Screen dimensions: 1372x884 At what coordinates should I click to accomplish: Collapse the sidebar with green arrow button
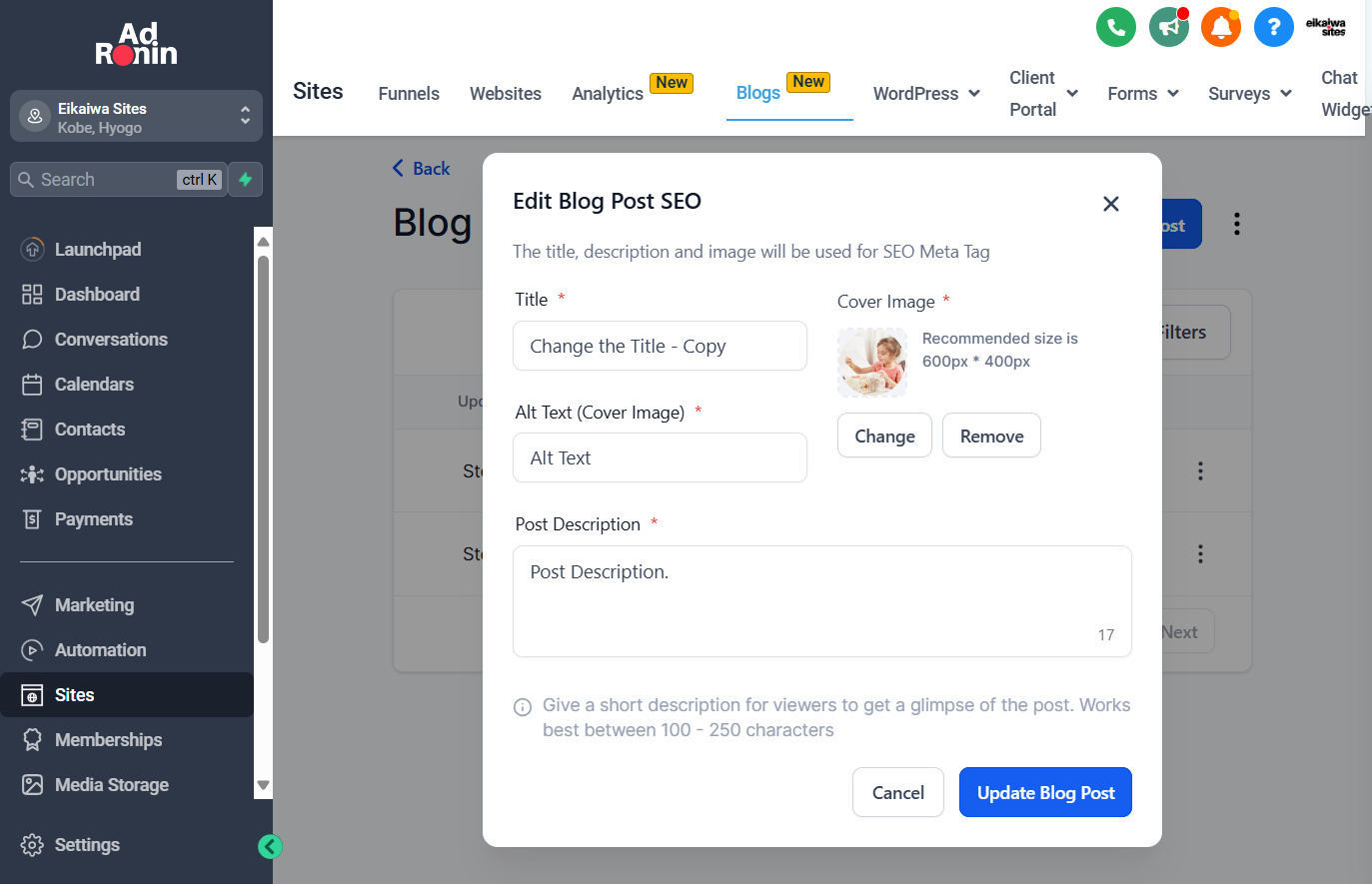click(x=270, y=847)
